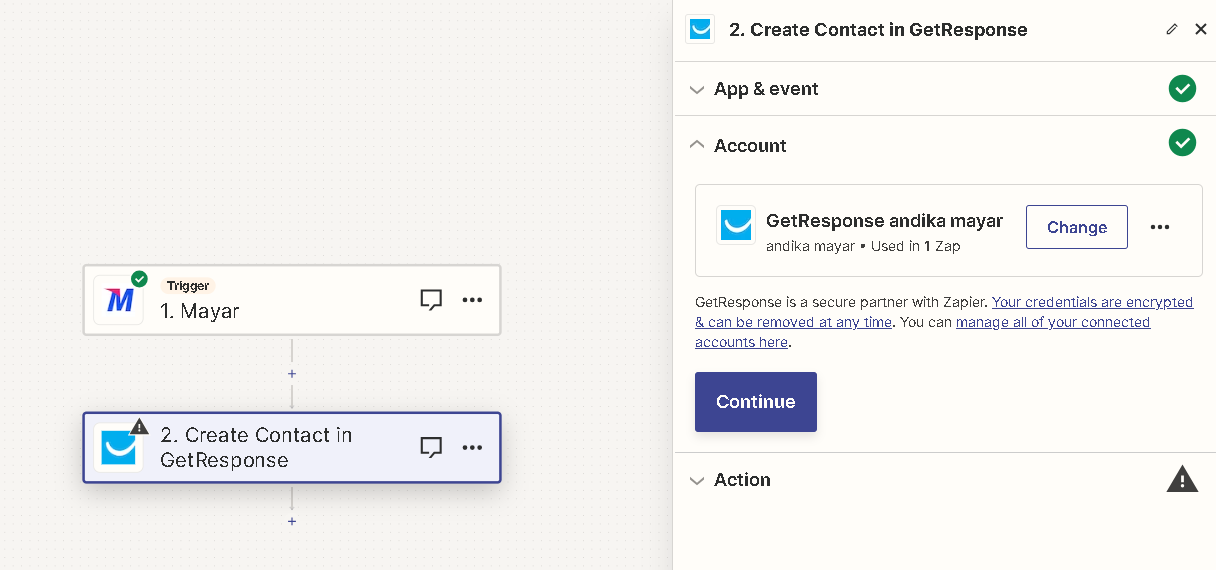The image size is (1216, 570).
Task: Select the '1. Mayar' step title
Action: click(x=200, y=311)
